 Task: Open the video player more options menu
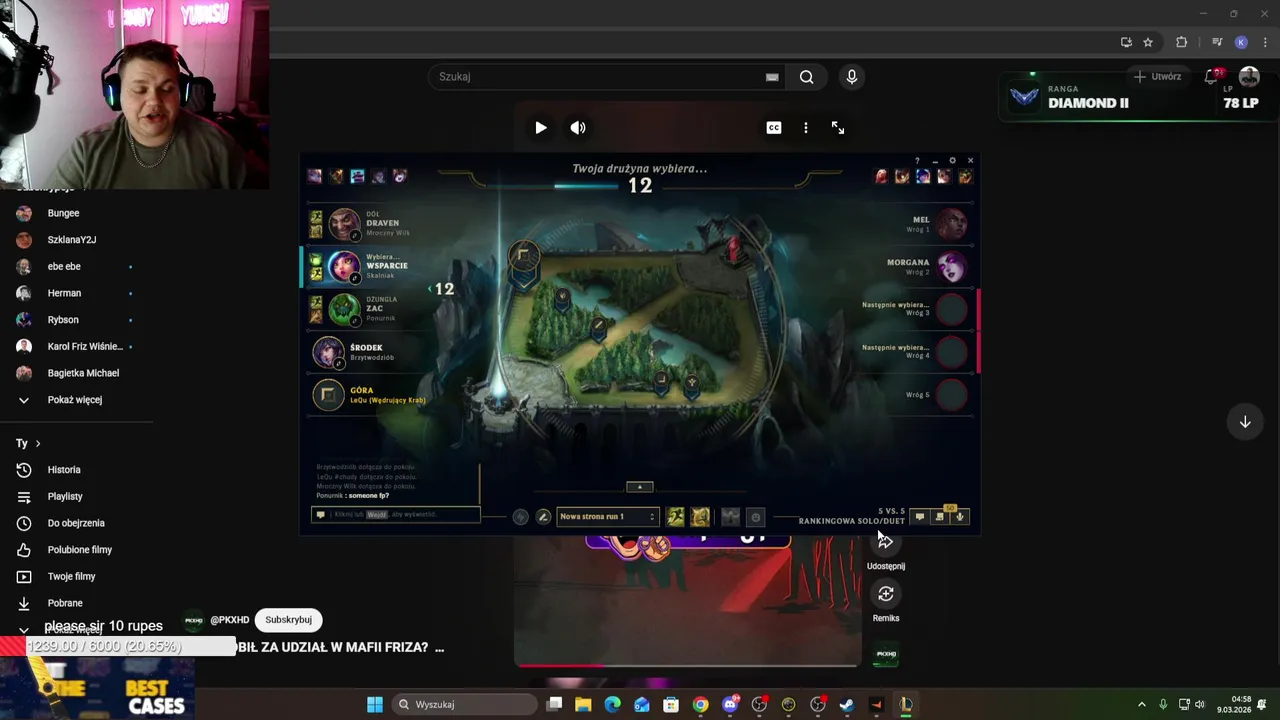pyautogui.click(x=806, y=128)
